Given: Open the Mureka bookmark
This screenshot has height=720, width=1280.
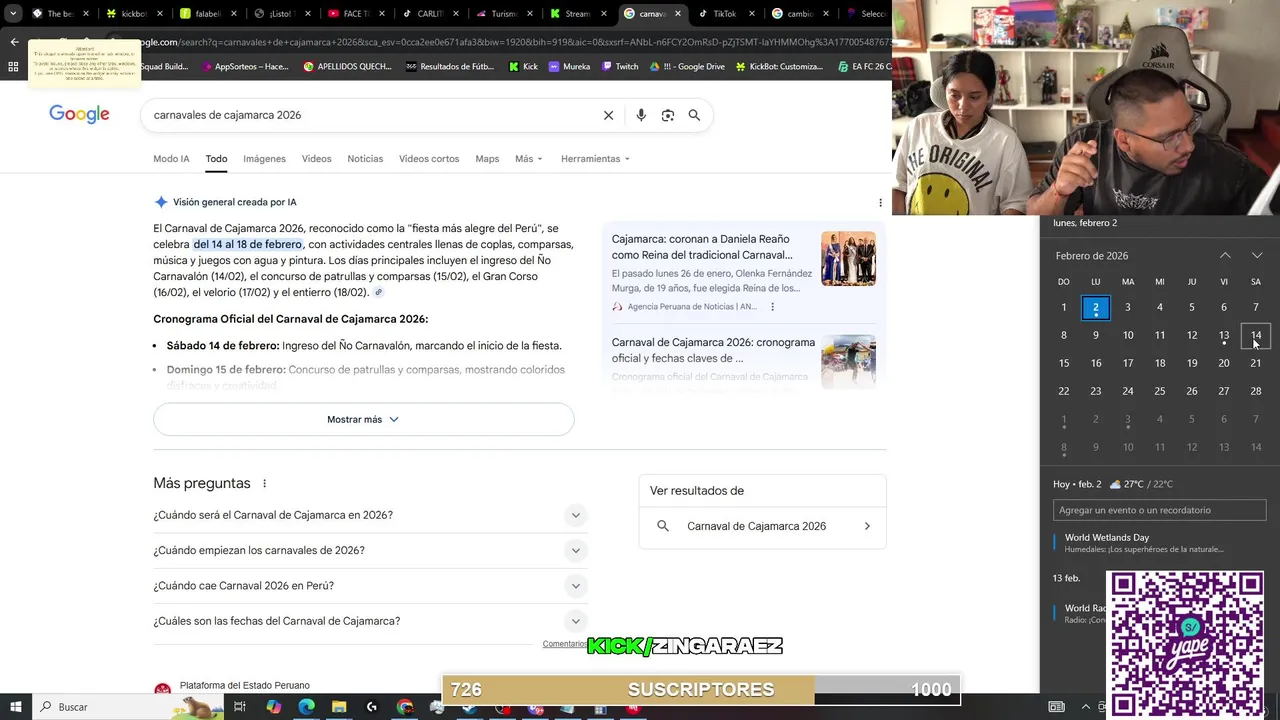Looking at the screenshot, I should [x=569, y=67].
